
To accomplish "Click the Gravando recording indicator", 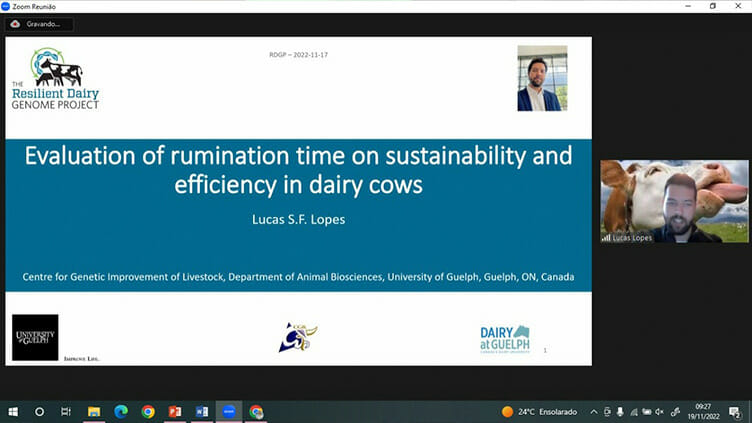I will [x=39, y=23].
